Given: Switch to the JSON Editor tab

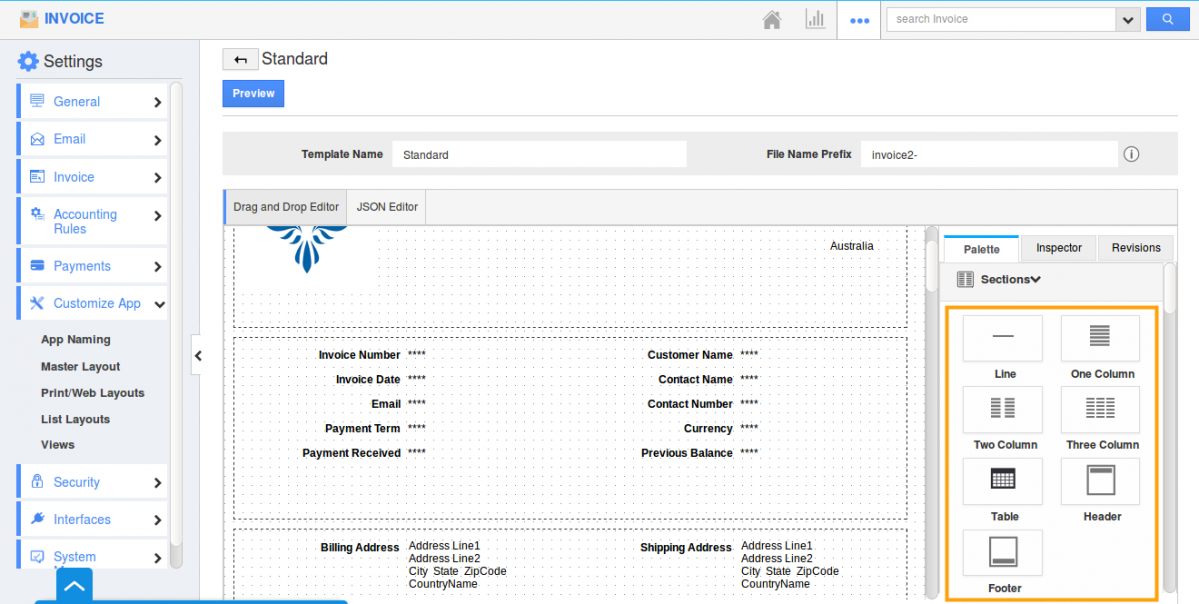Looking at the screenshot, I should coord(387,207).
